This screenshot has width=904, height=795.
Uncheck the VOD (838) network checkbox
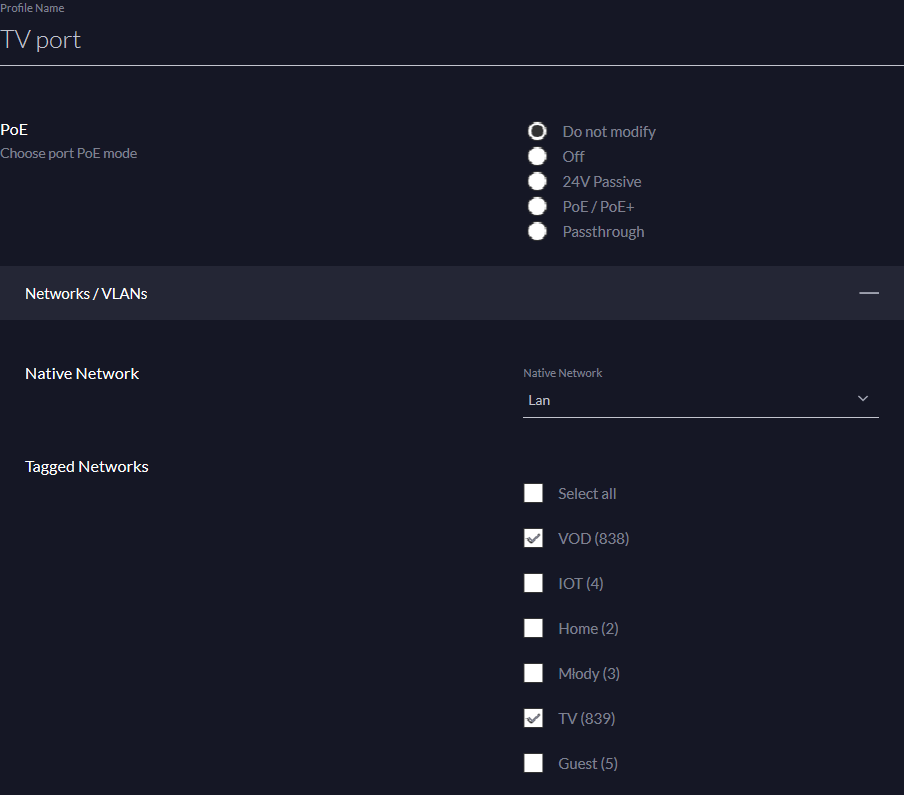[533, 538]
